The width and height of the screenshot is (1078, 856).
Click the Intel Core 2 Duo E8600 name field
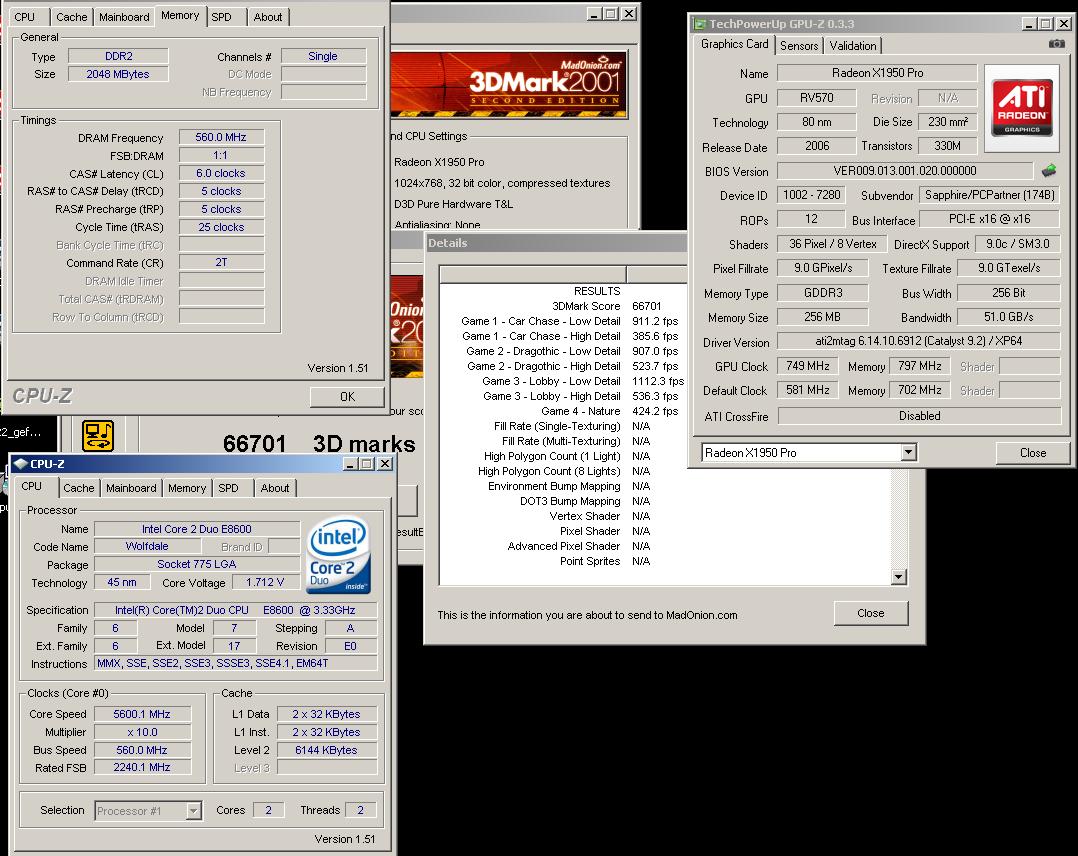click(197, 529)
